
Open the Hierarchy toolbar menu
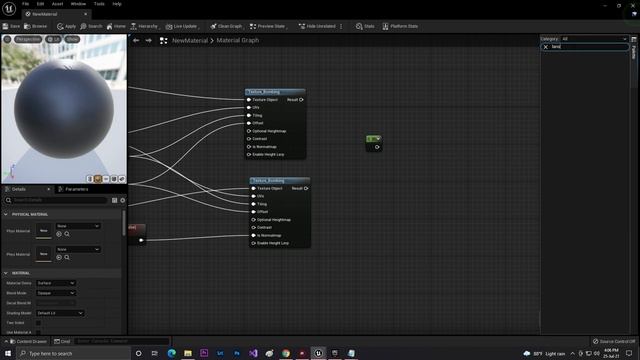pos(144,26)
